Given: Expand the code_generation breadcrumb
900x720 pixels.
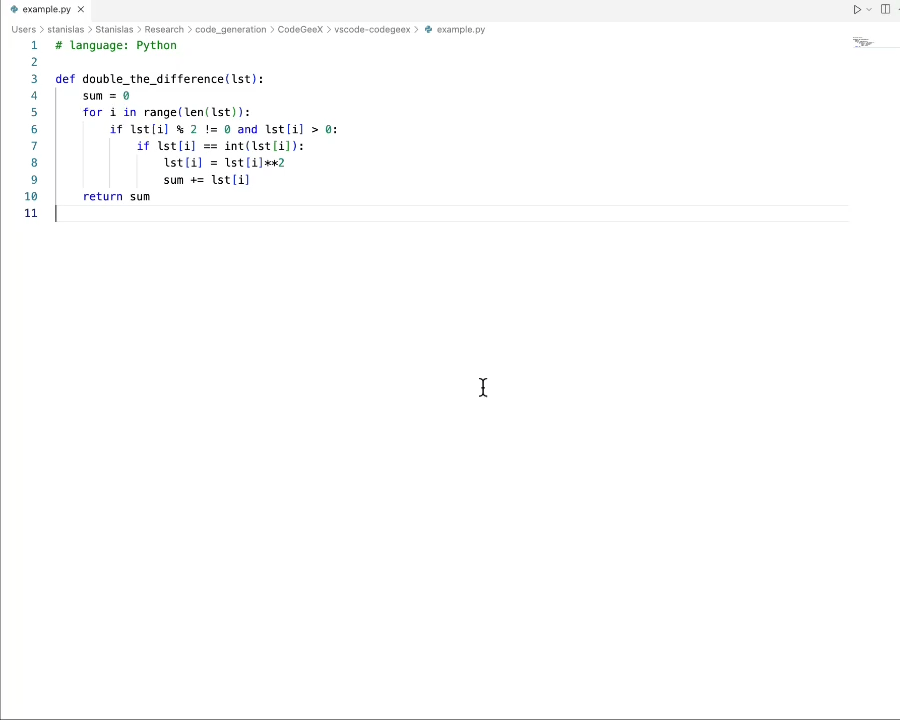Looking at the screenshot, I should click(230, 30).
